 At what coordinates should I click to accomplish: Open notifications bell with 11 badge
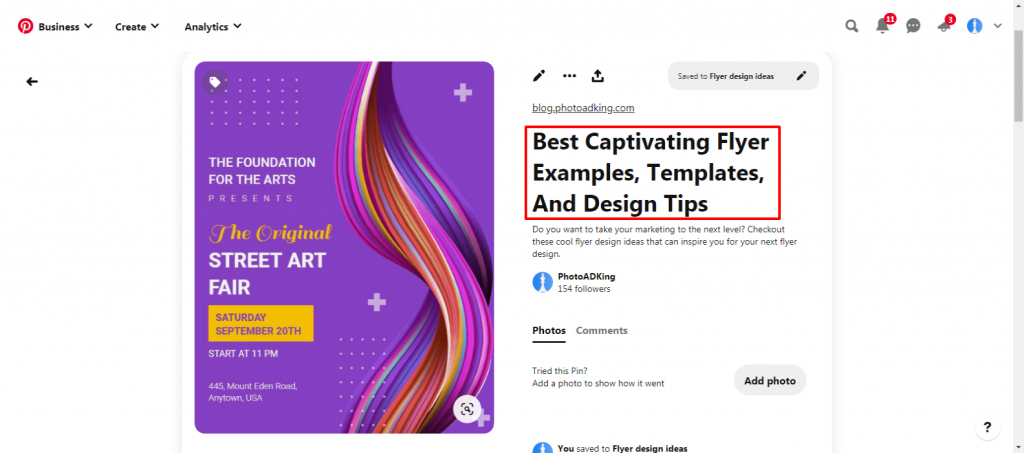point(883,26)
